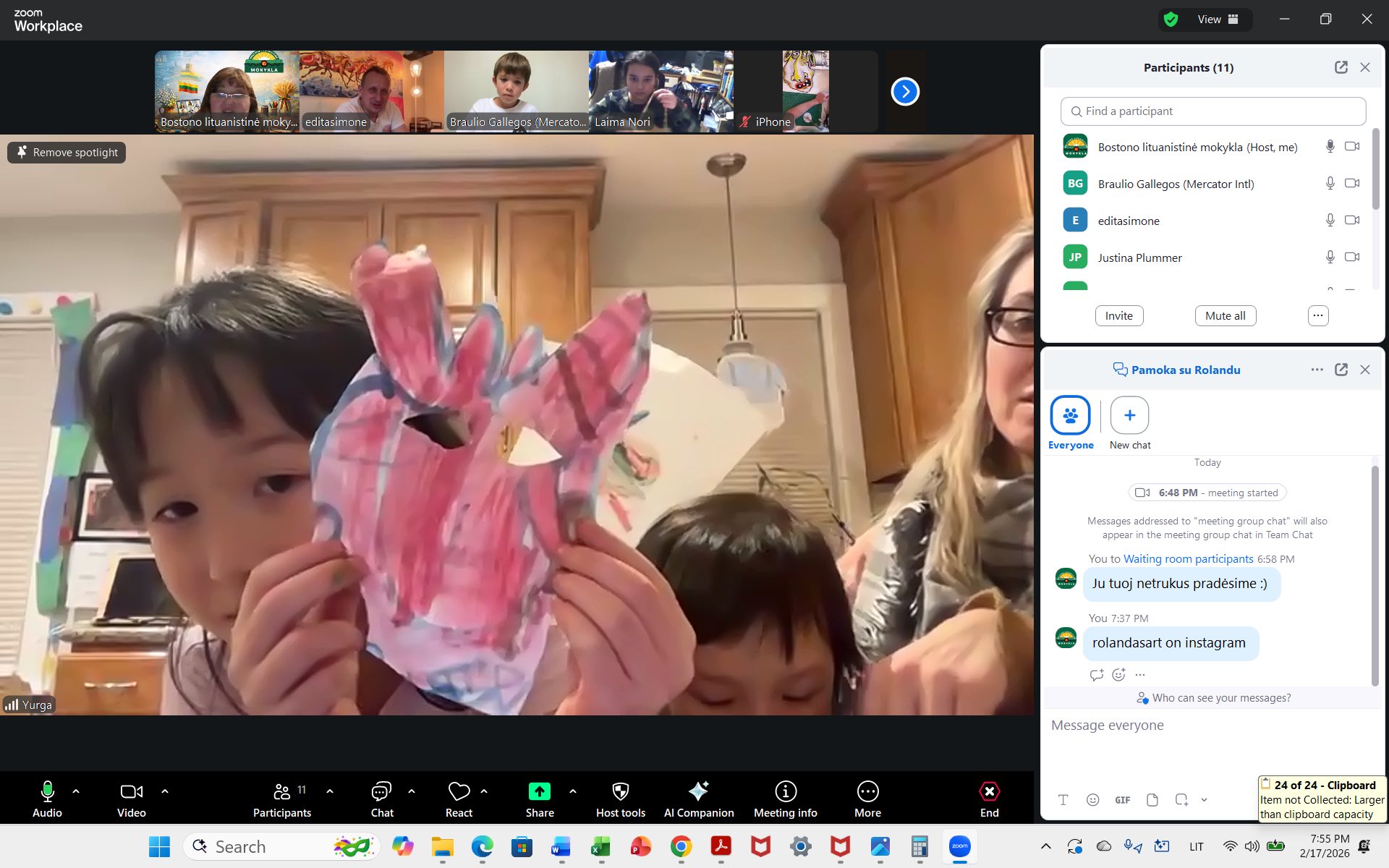1389x868 pixels.
Task: Click the GIF icon in chat composer
Action: click(1122, 800)
